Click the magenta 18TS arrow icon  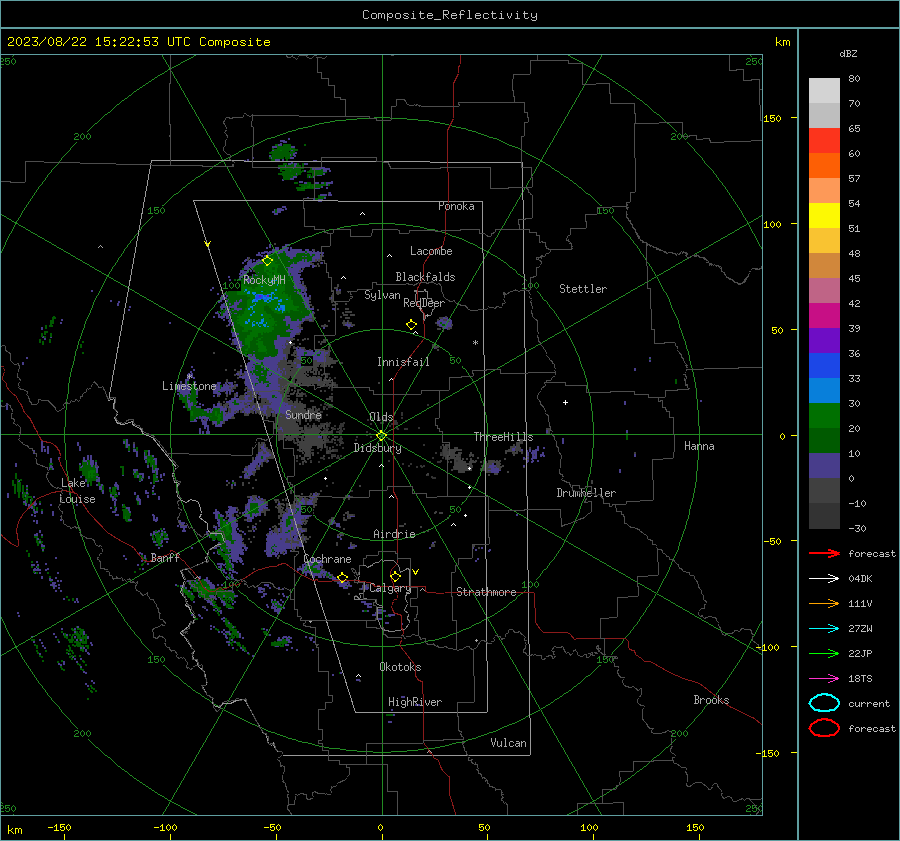click(824, 679)
